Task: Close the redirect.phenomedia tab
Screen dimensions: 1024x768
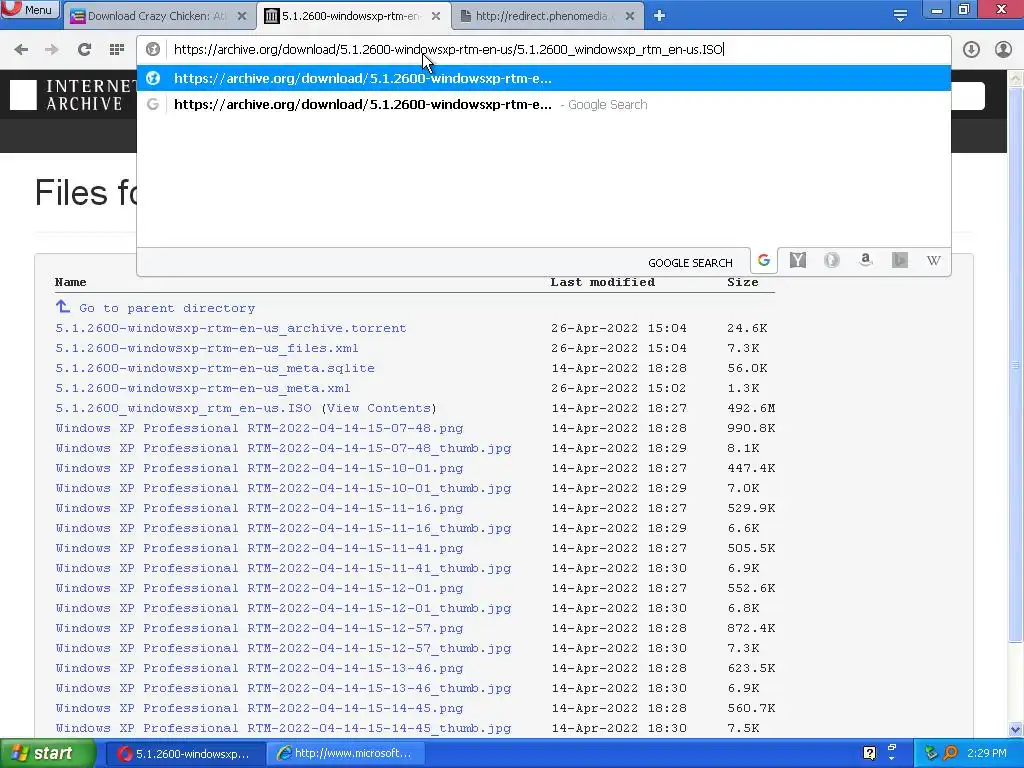Action: click(x=630, y=16)
